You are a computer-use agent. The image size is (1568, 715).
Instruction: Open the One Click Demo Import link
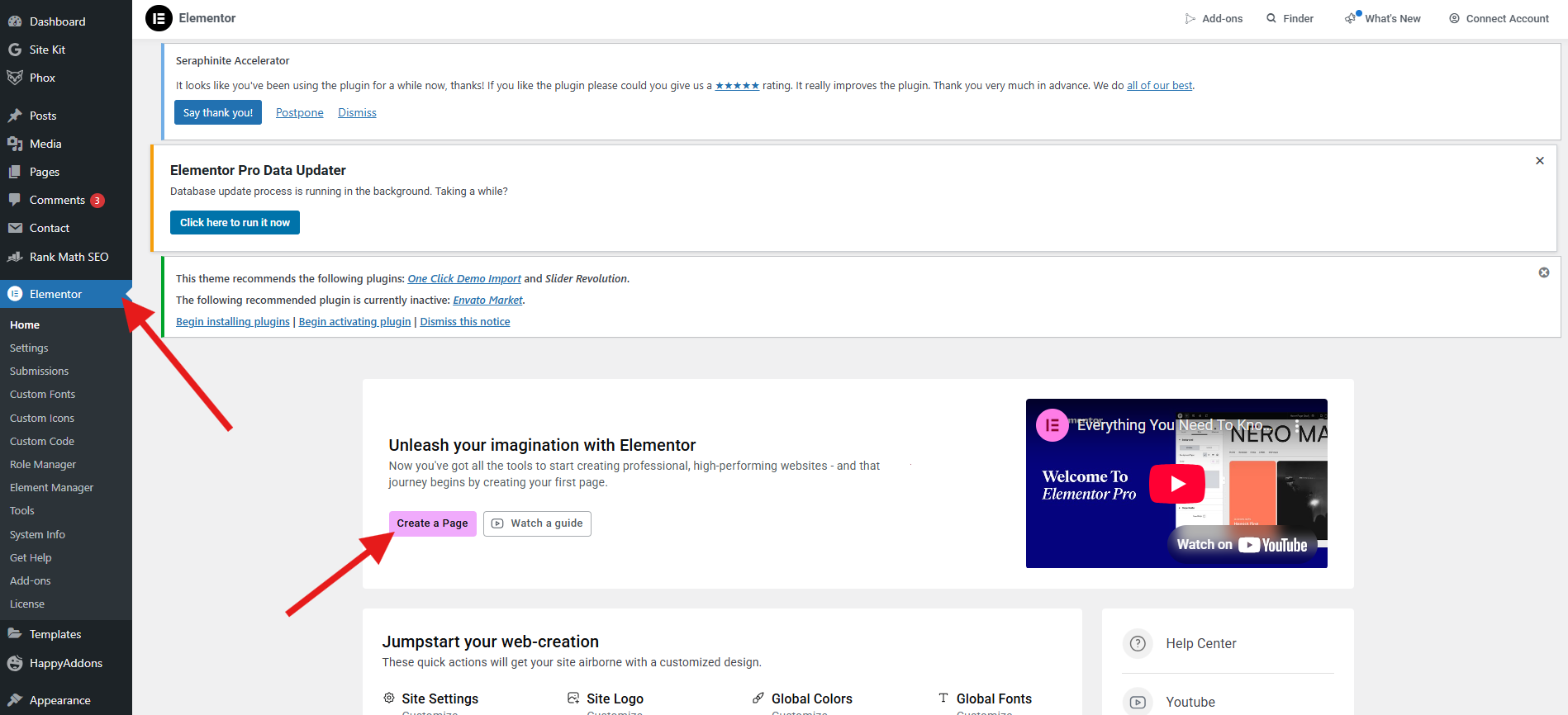click(x=464, y=279)
